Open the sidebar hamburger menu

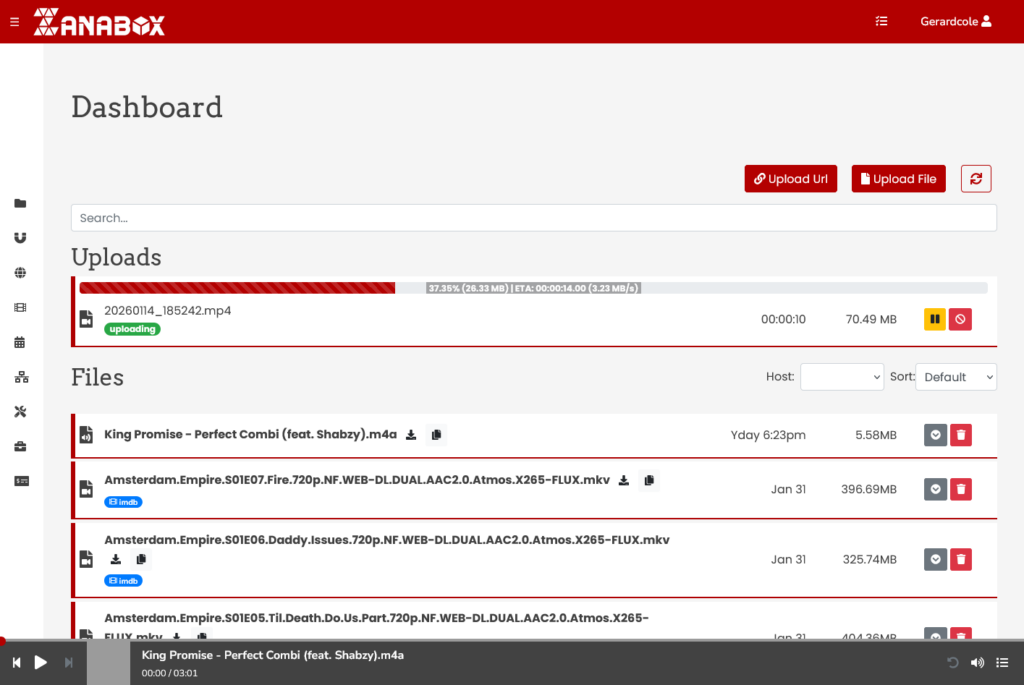click(x=13, y=20)
